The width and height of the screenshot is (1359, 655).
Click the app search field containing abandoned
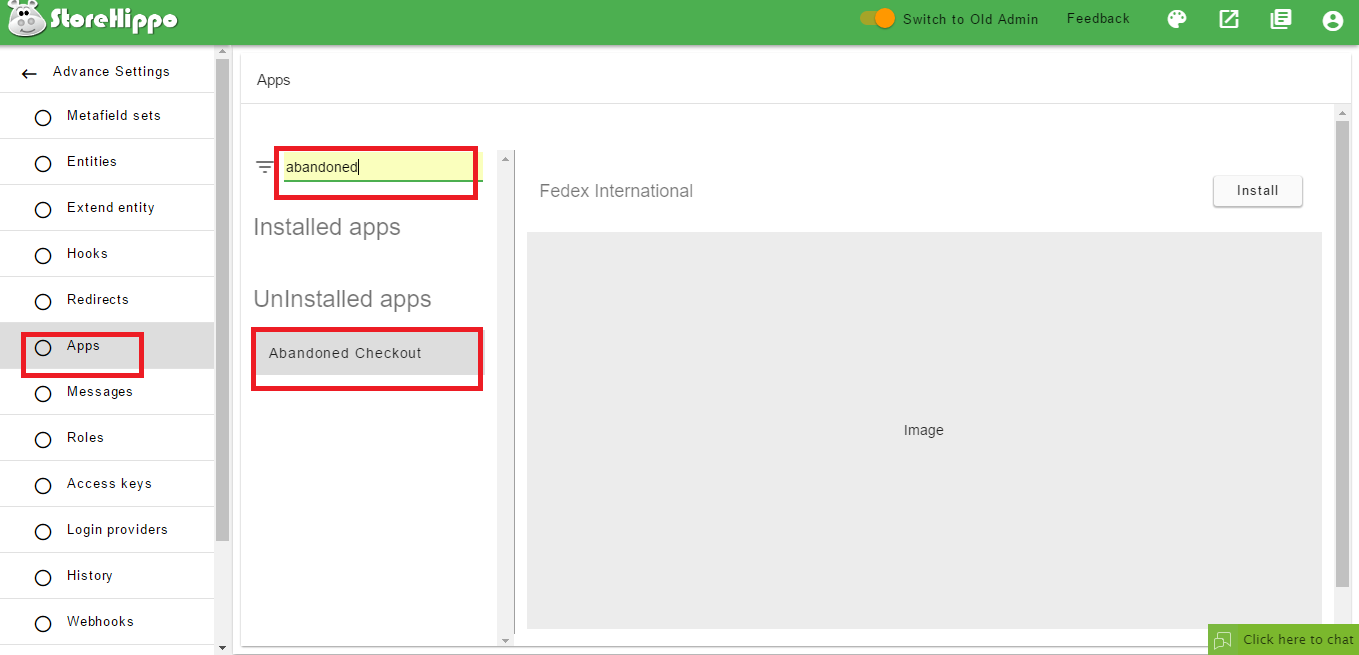point(382,167)
